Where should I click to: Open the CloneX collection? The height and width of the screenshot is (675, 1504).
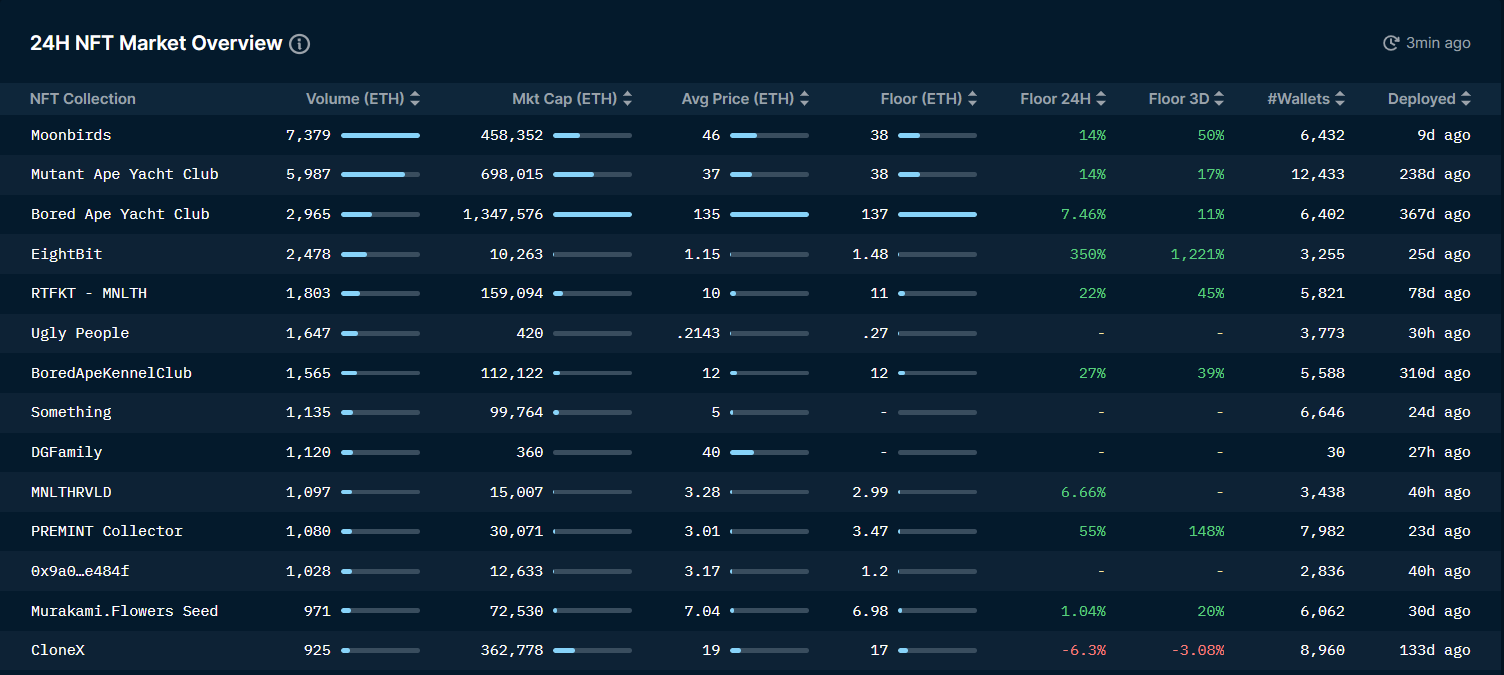(58, 650)
